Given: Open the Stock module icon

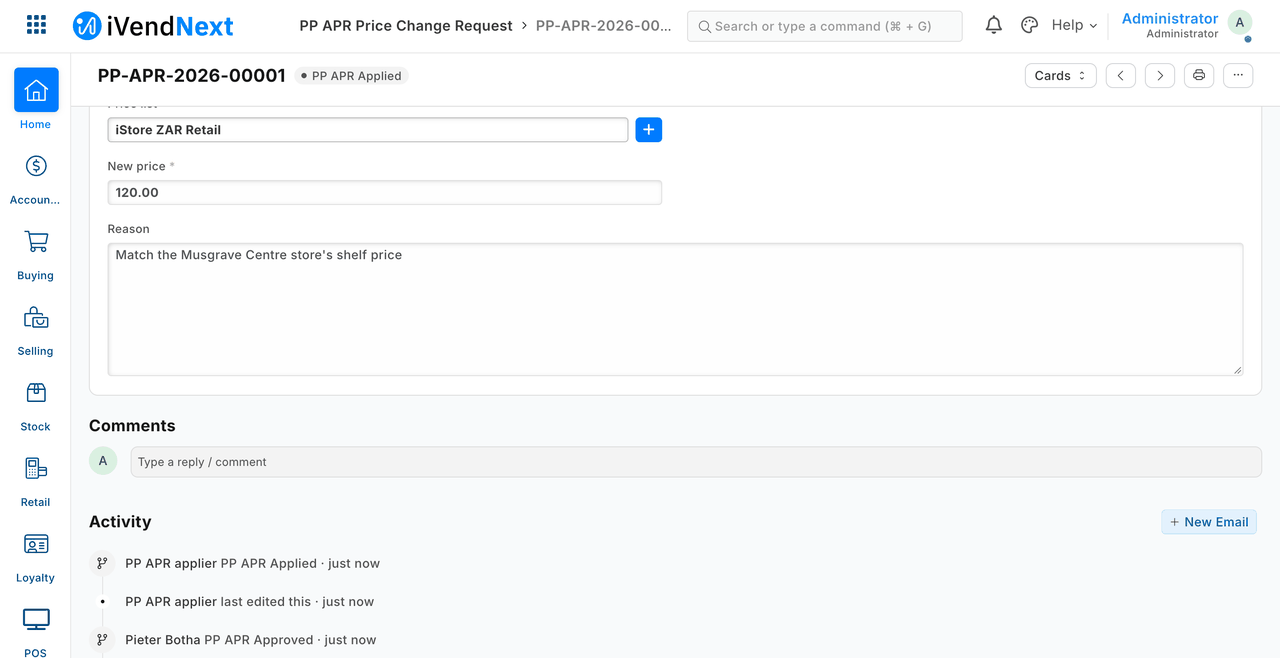Looking at the screenshot, I should tap(36, 392).
